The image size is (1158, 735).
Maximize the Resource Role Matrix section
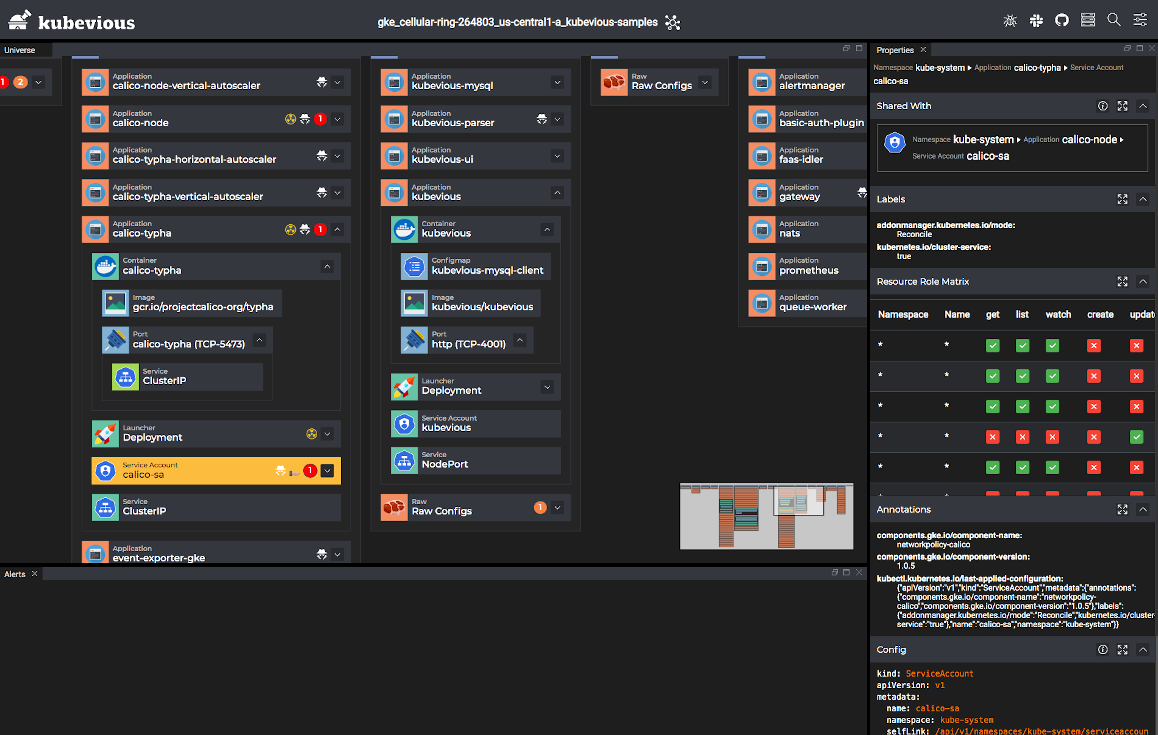(1123, 281)
